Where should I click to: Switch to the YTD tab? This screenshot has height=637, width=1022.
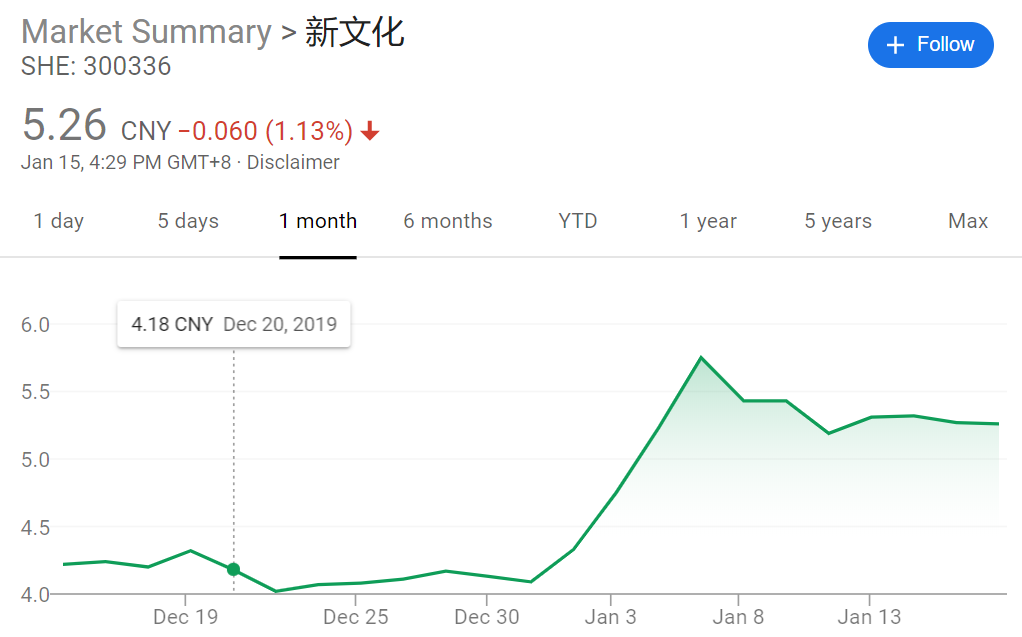coord(578,221)
